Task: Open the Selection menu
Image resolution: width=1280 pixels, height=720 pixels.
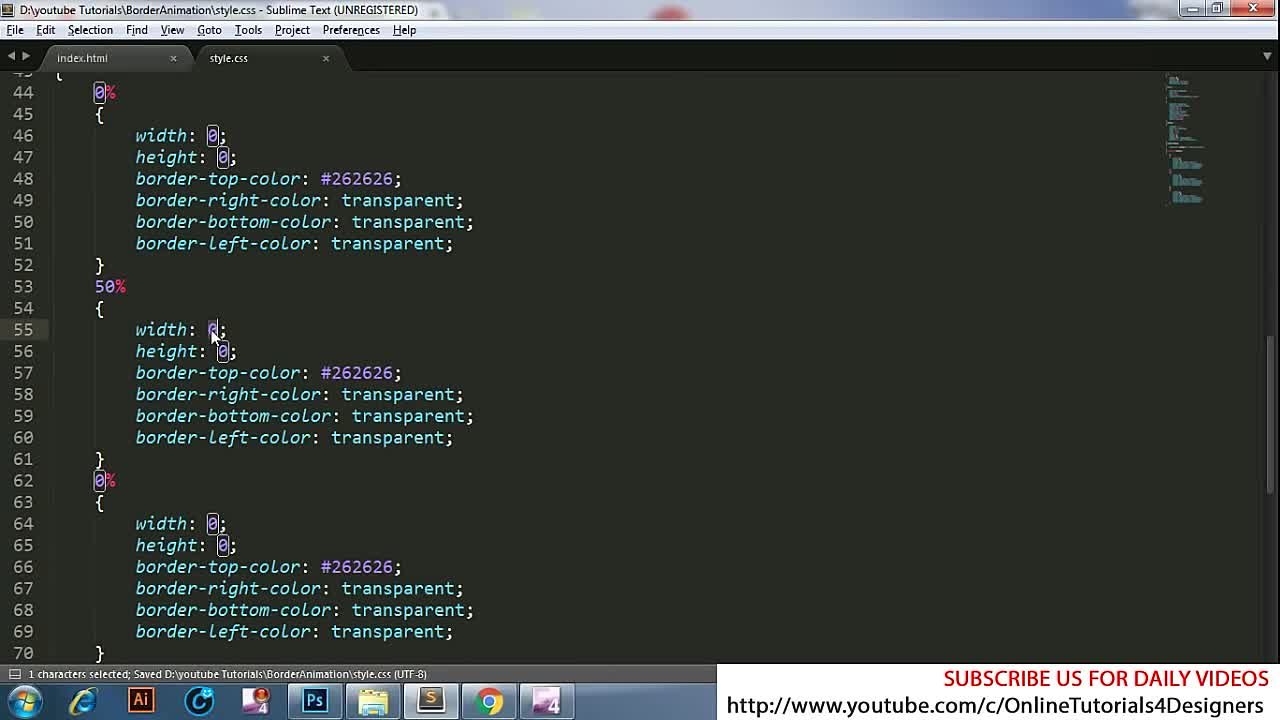Action: point(90,30)
